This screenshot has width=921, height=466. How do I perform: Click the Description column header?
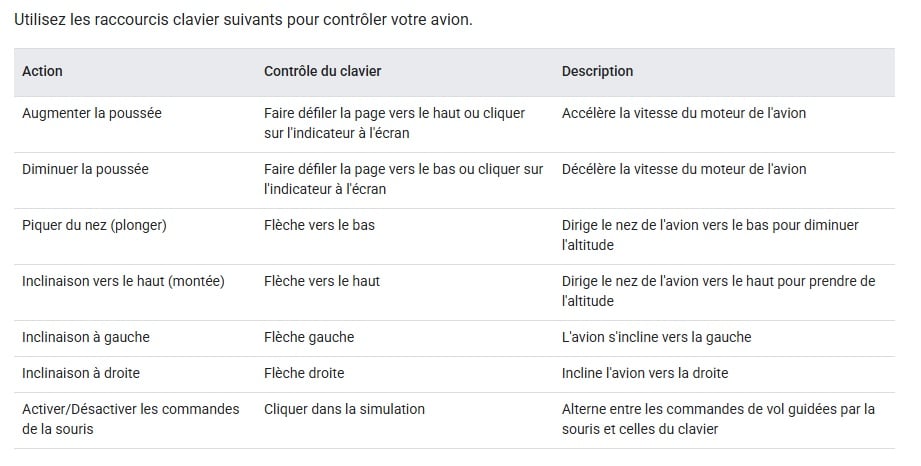(597, 71)
